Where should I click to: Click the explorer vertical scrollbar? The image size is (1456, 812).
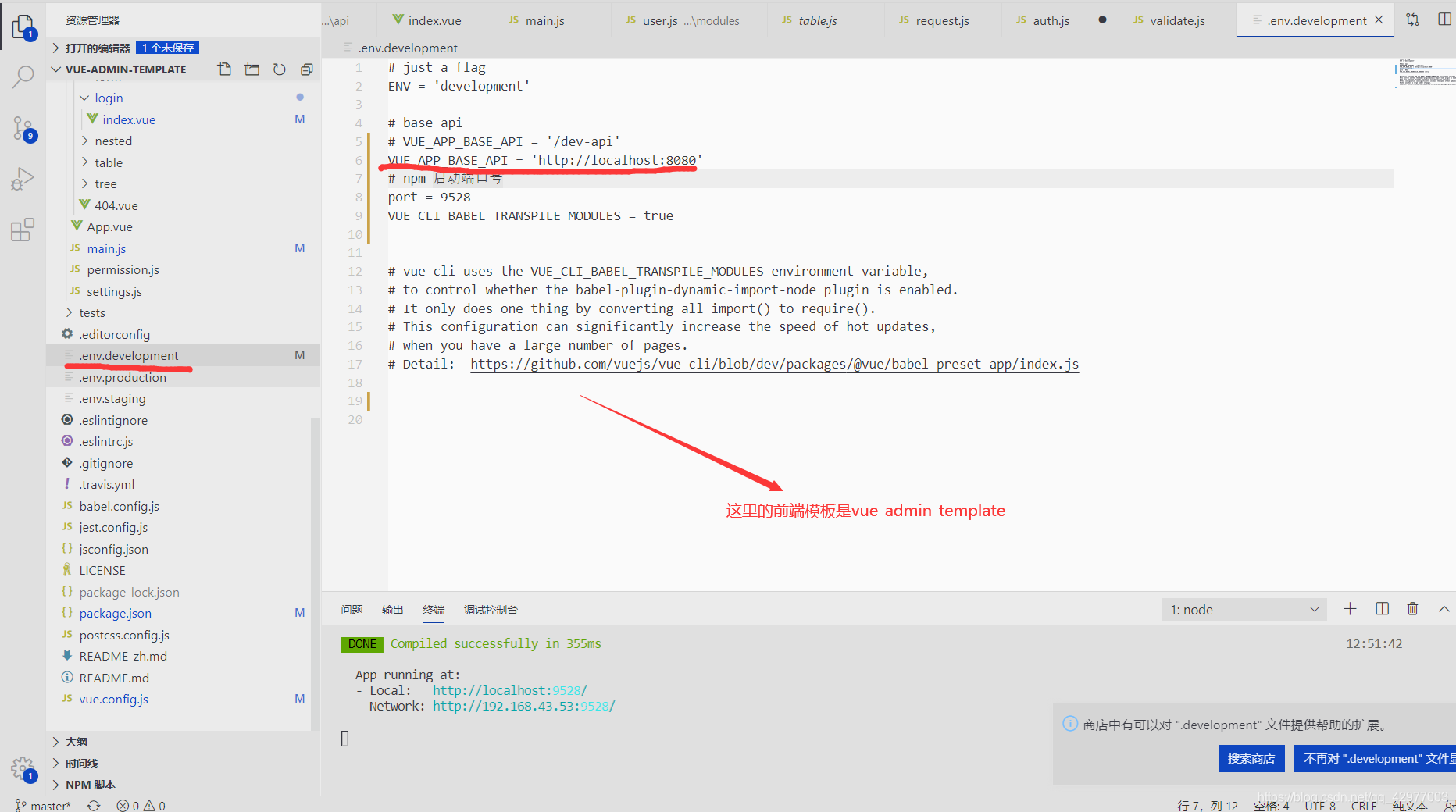316,574
